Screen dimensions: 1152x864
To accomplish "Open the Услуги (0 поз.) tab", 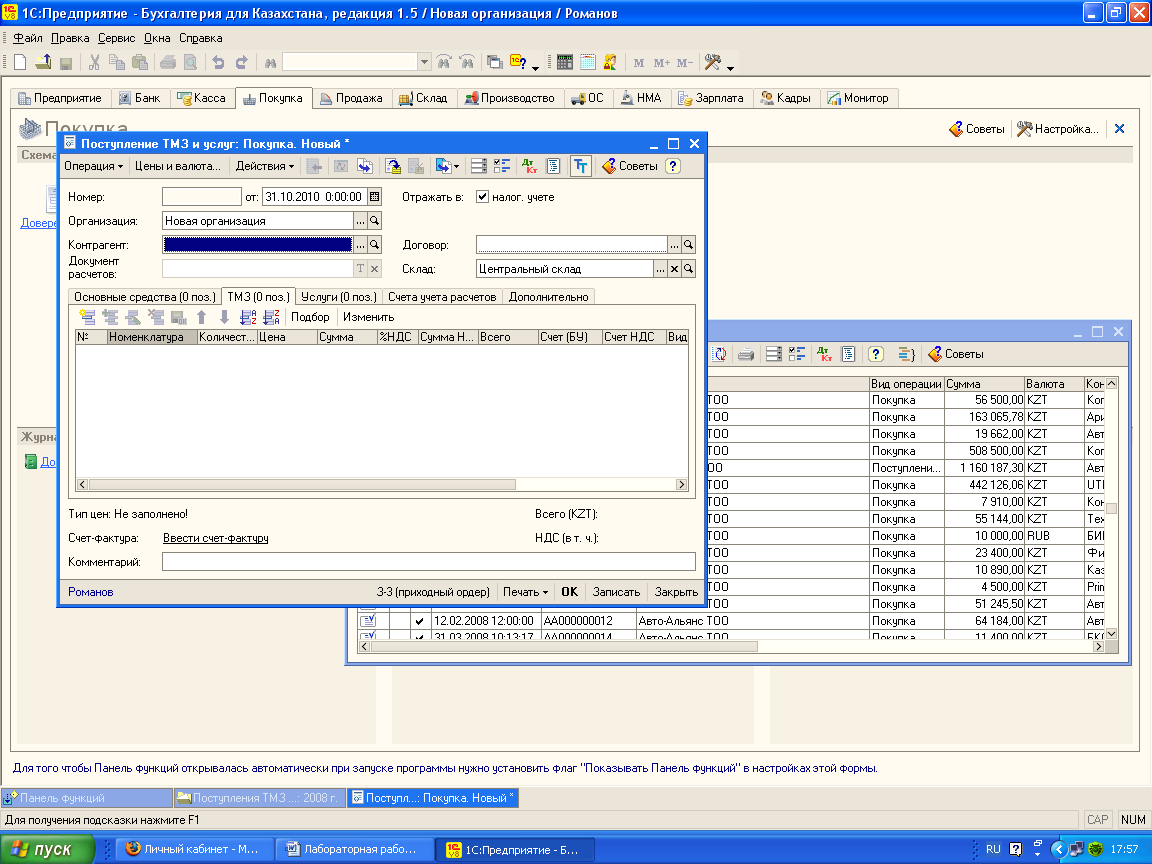I will point(339,297).
